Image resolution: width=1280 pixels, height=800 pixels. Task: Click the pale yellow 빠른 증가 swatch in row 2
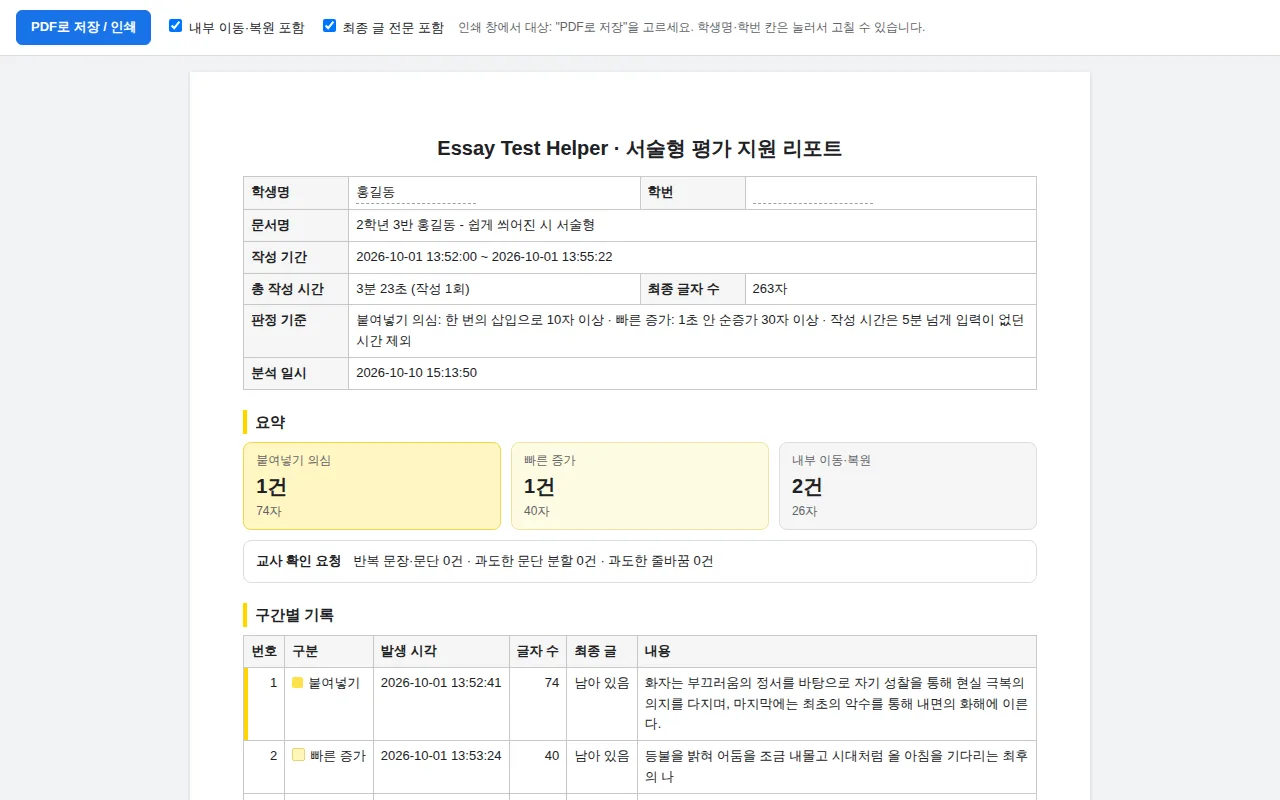click(x=298, y=755)
